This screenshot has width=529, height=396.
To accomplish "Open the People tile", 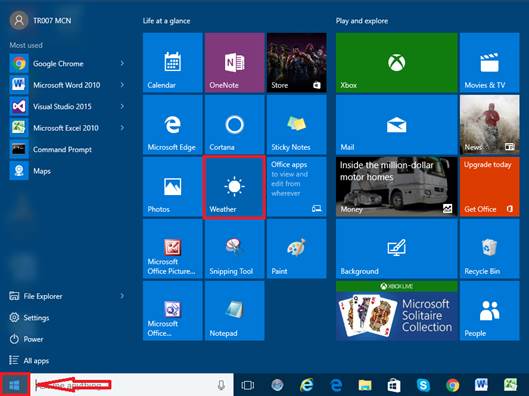I will tap(490, 311).
